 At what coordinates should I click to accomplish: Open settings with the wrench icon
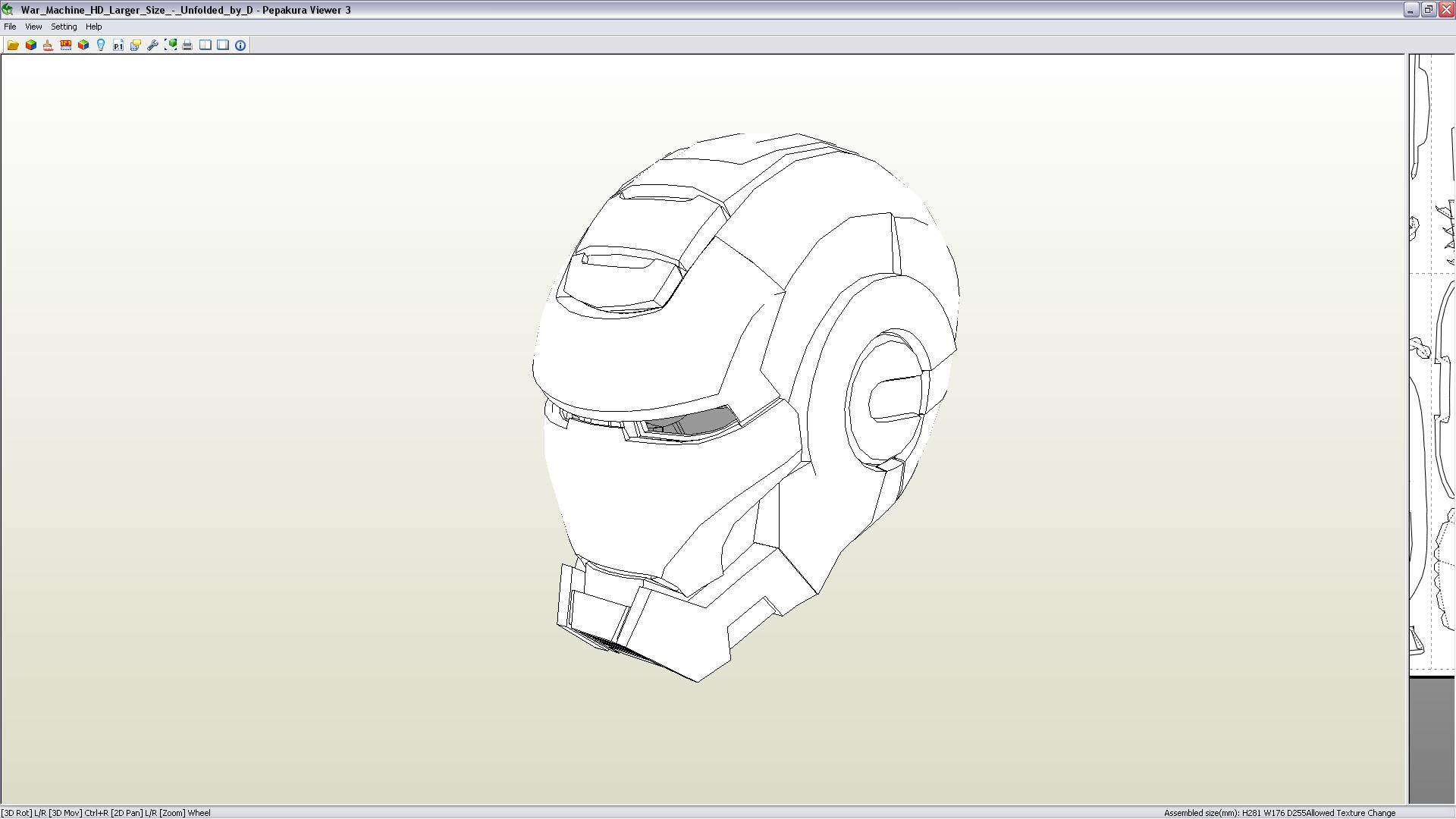pos(153,45)
